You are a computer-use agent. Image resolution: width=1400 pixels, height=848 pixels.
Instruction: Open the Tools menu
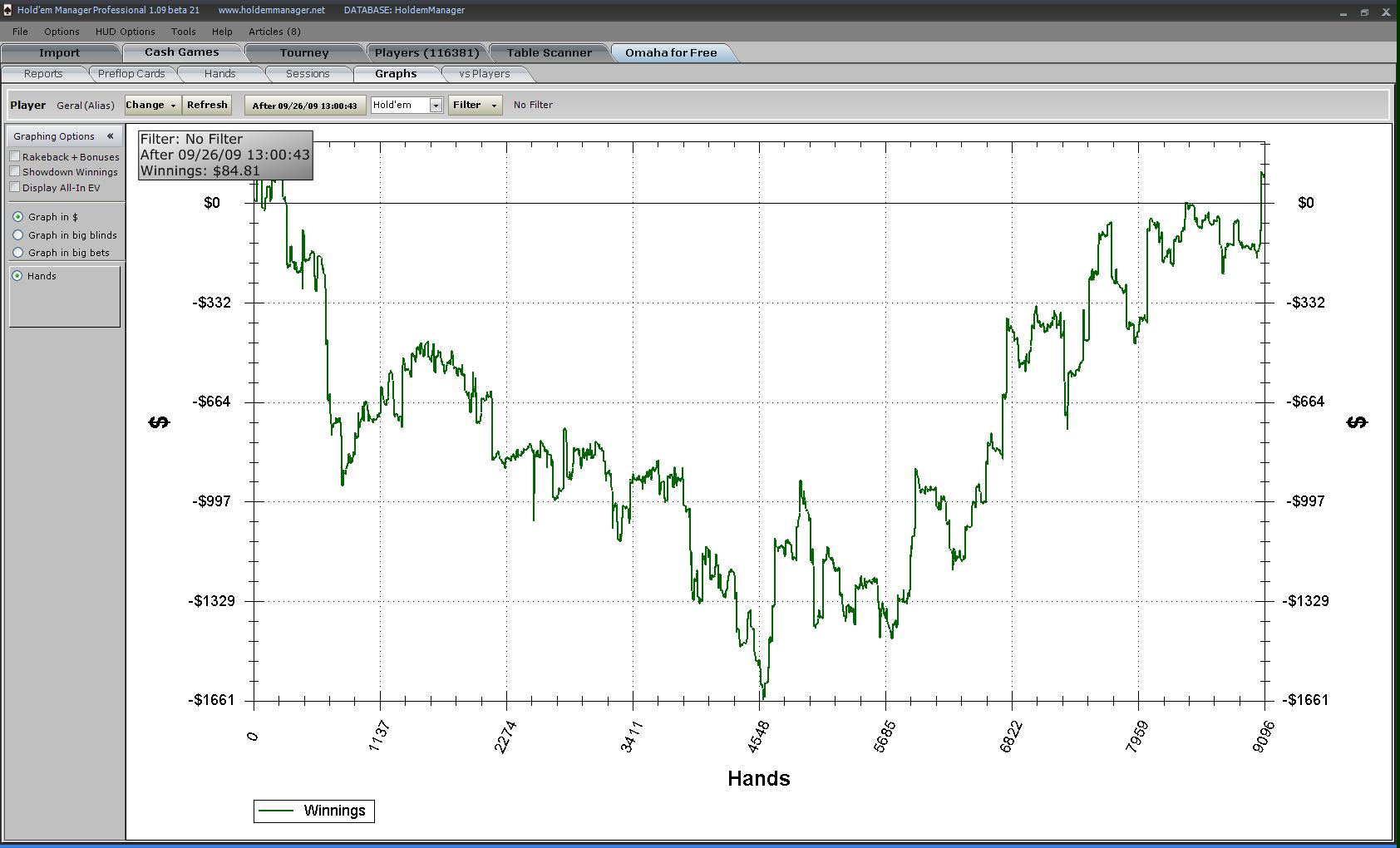coord(183,32)
